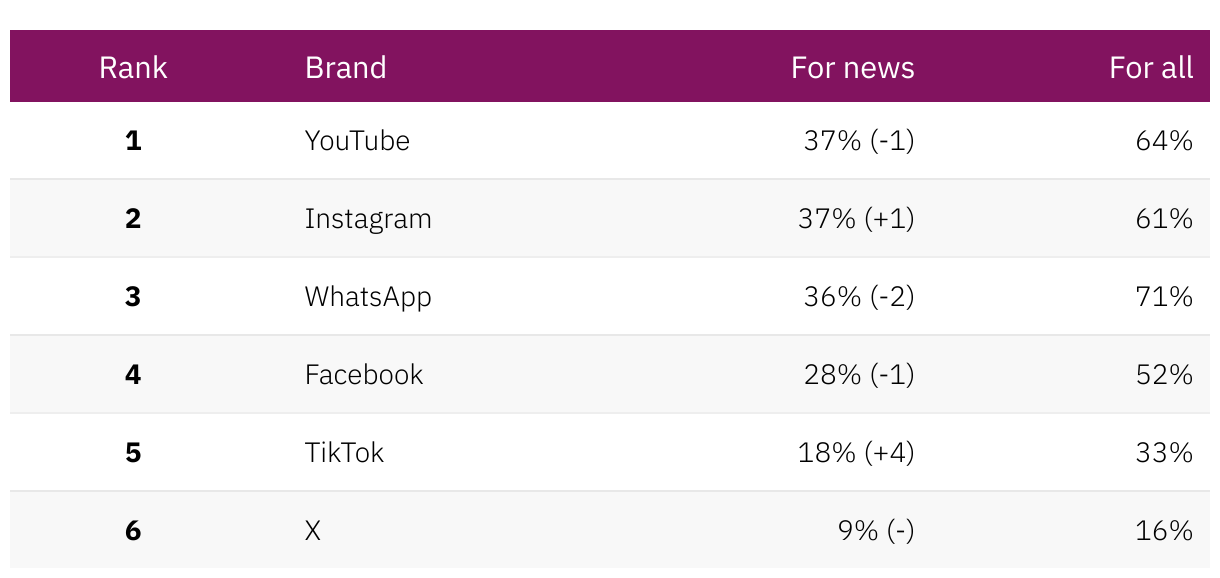The width and height of the screenshot is (1220, 578).
Task: Click the 9% (-) news value for X
Action: 876,531
